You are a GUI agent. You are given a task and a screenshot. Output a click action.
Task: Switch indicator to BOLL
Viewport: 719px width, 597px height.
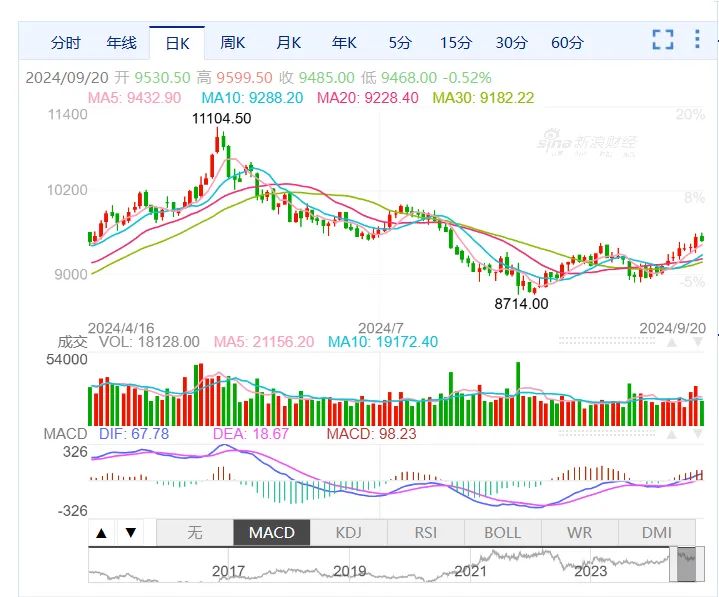(503, 532)
